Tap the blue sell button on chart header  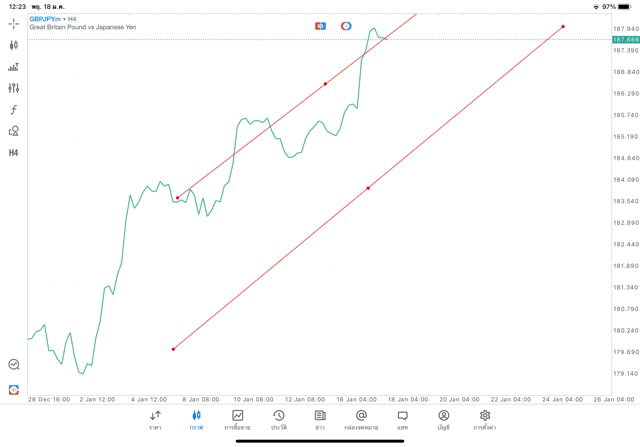(x=320, y=25)
